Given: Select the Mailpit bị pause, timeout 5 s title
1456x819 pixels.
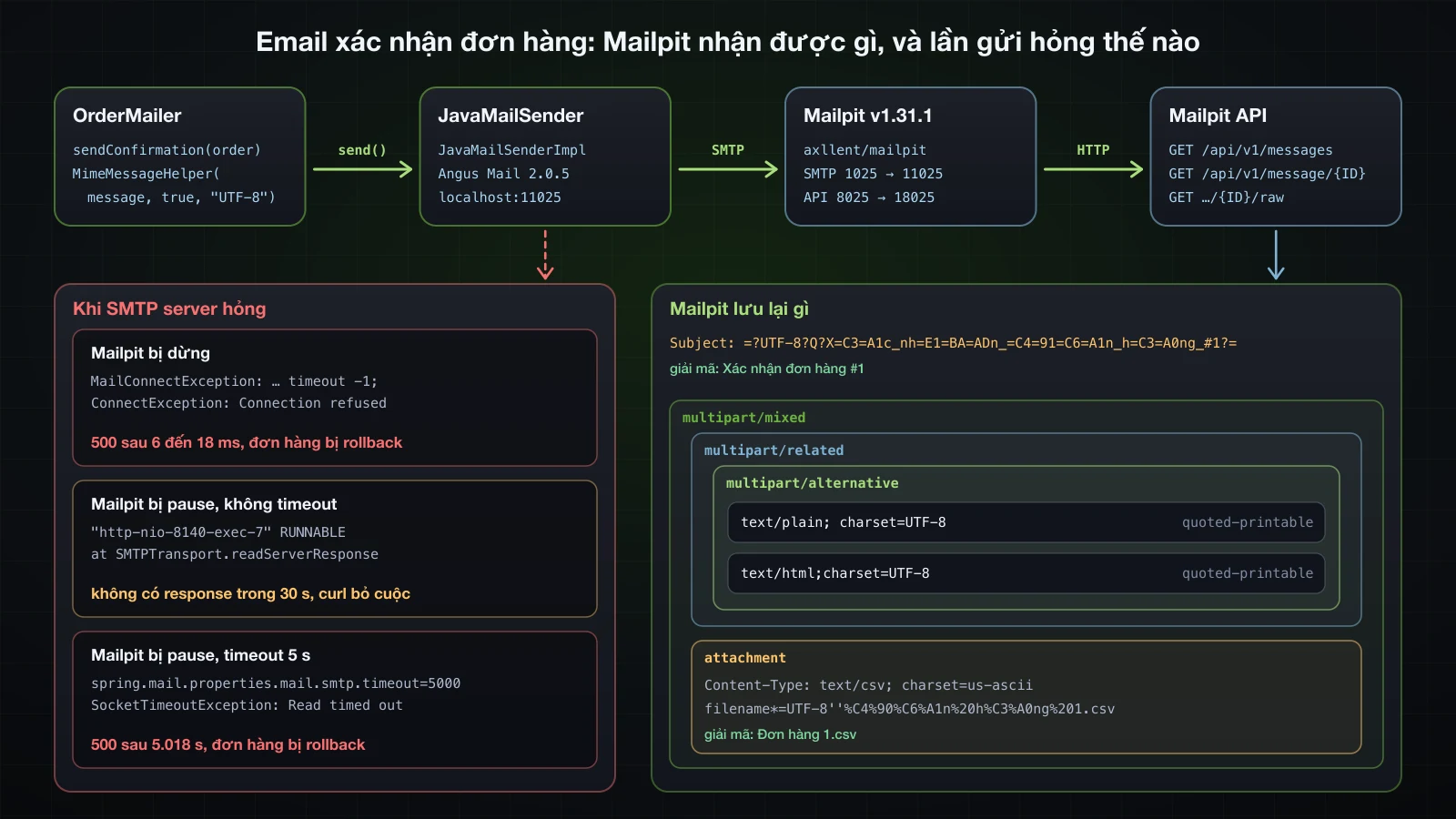Looking at the screenshot, I should click(200, 655).
